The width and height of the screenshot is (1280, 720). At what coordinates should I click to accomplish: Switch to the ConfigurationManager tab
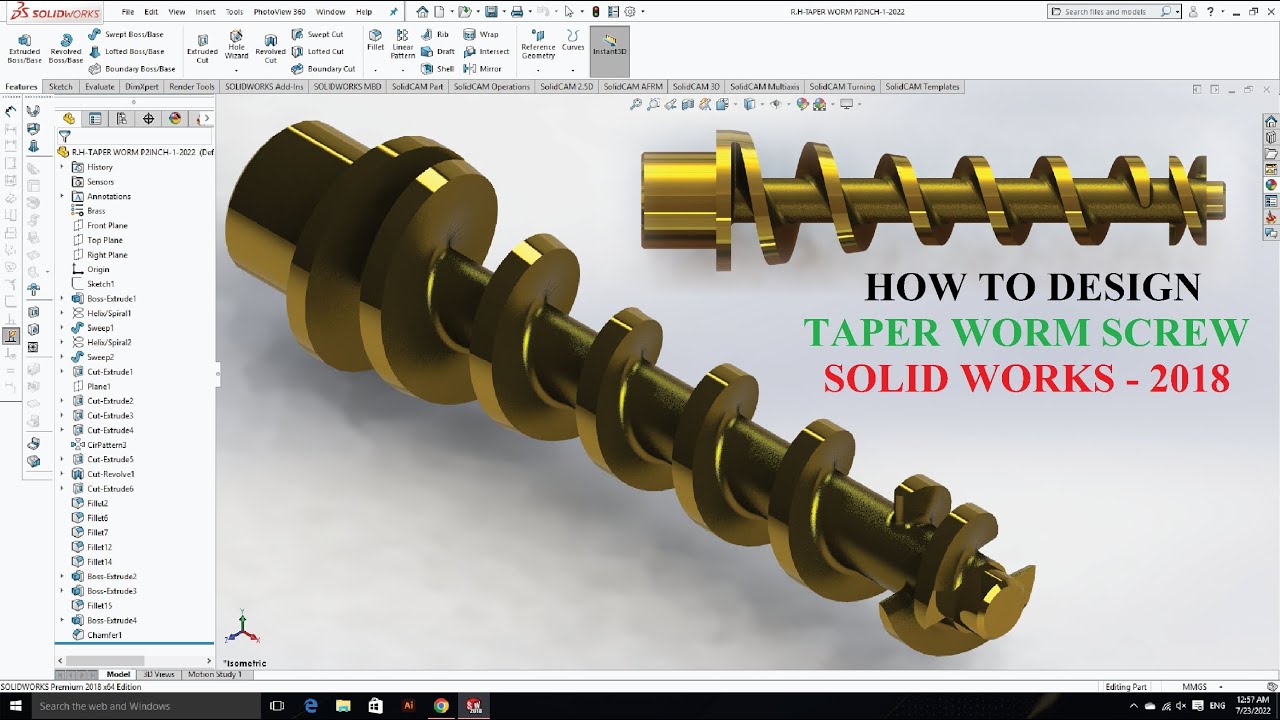coord(122,118)
